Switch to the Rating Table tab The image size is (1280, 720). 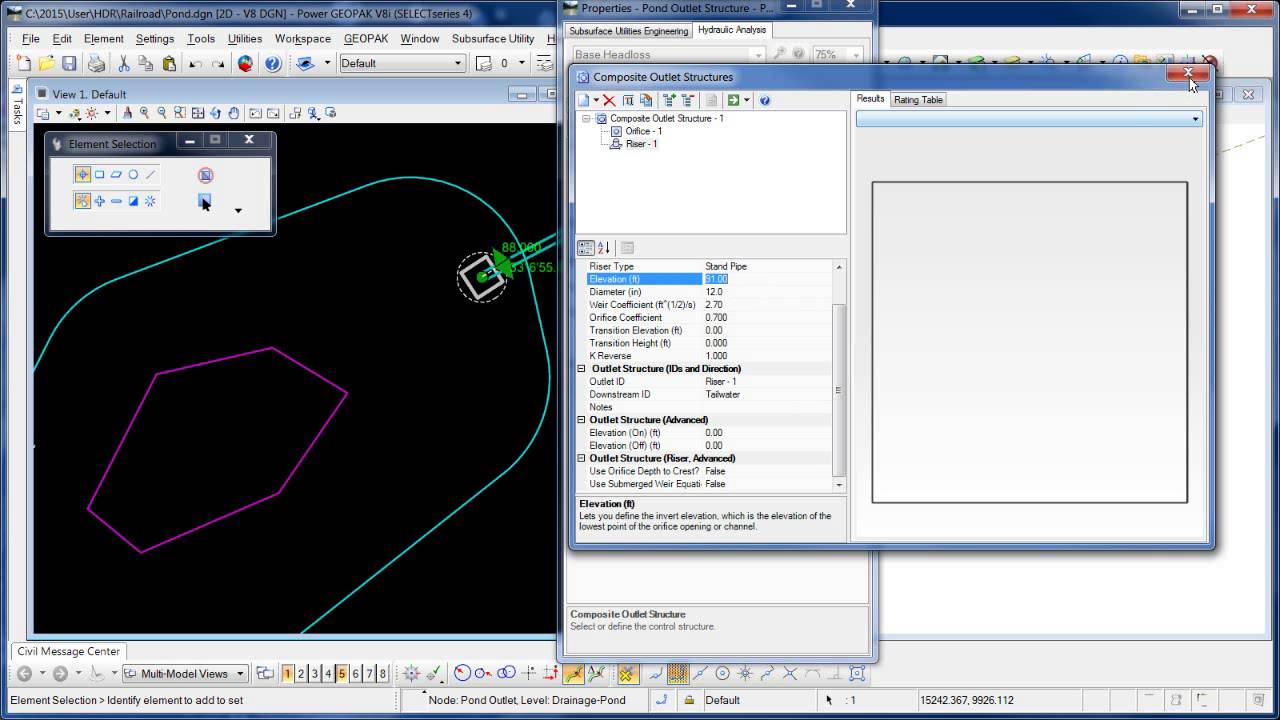[918, 100]
